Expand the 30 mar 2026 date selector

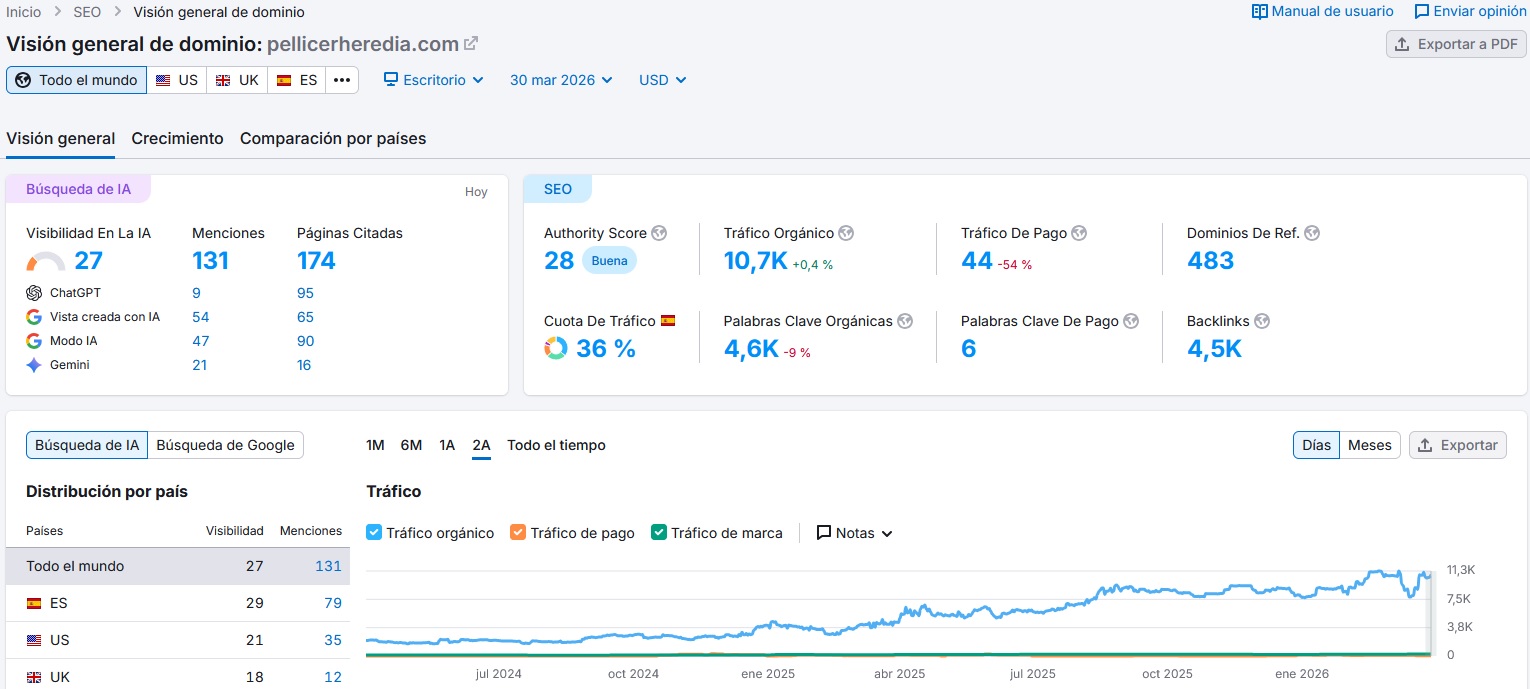pos(561,80)
